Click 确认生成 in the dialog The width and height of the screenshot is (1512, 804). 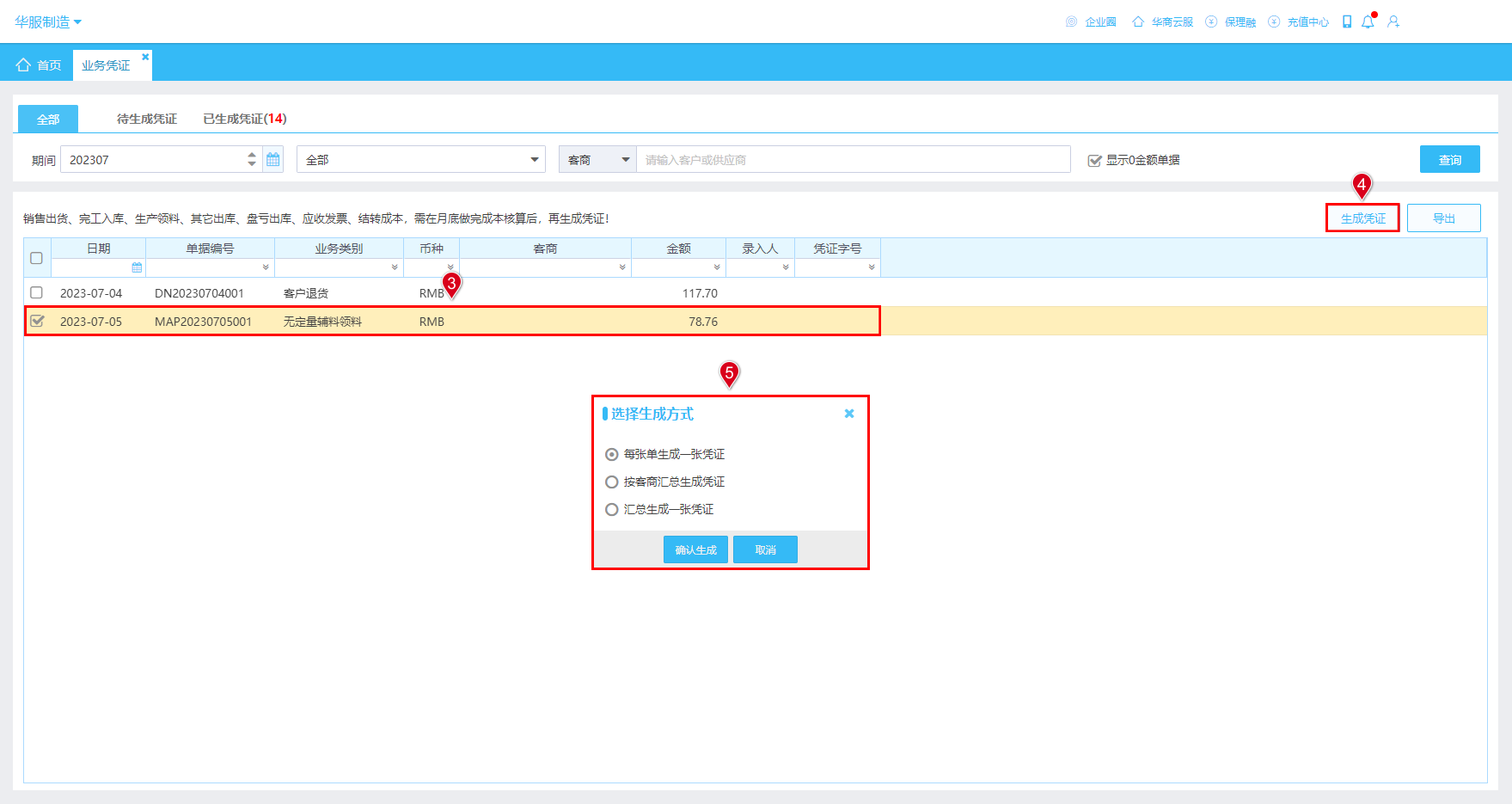695,549
